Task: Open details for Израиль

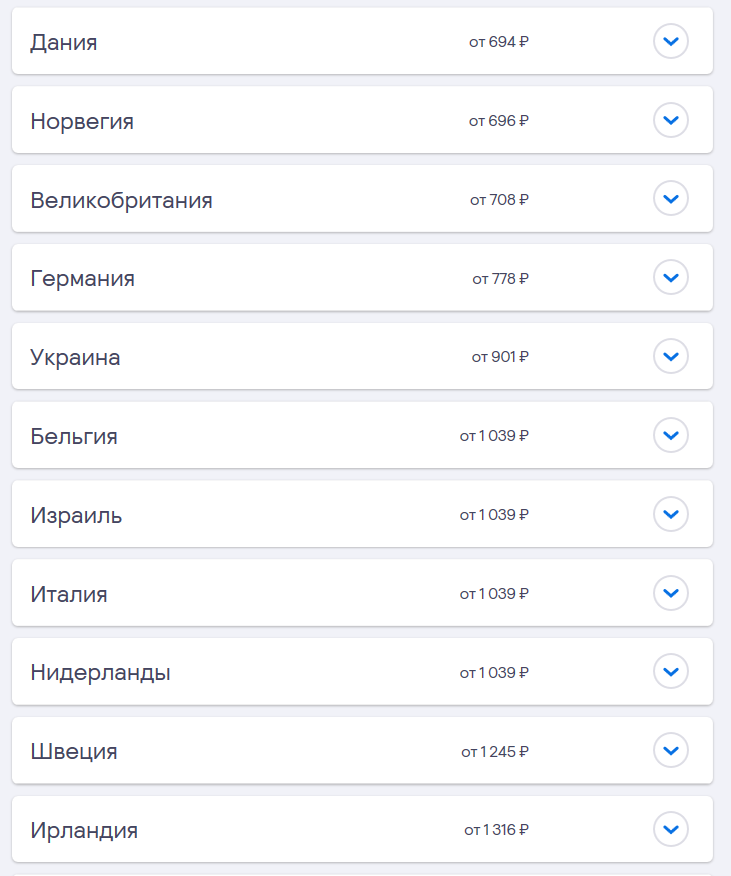Action: pyautogui.click(x=670, y=514)
